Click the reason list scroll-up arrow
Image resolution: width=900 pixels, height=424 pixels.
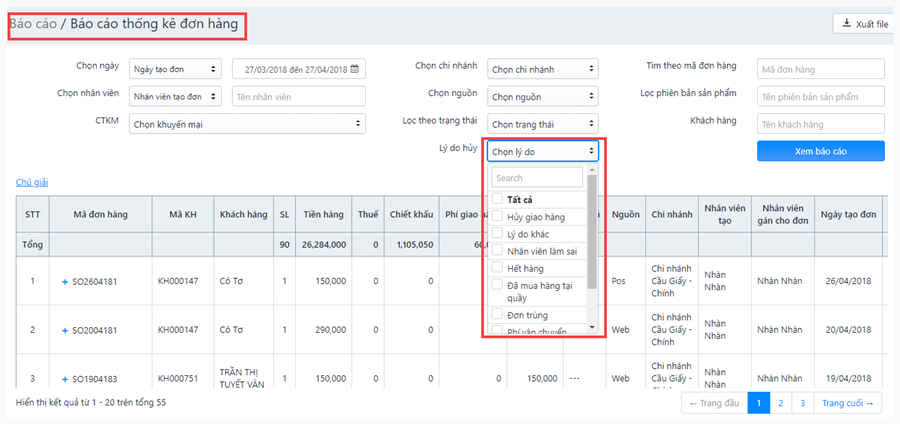click(x=592, y=170)
